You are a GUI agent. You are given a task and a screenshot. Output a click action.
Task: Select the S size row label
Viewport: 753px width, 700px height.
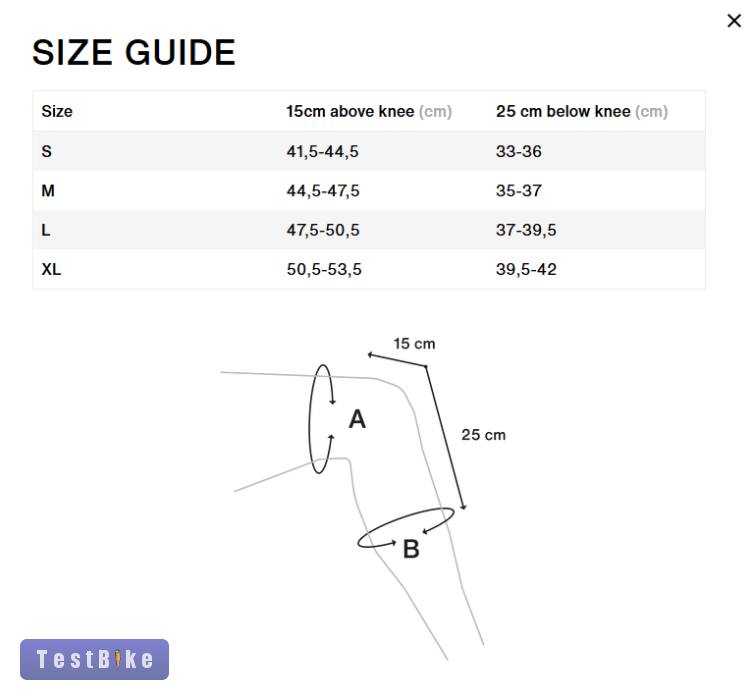click(47, 152)
